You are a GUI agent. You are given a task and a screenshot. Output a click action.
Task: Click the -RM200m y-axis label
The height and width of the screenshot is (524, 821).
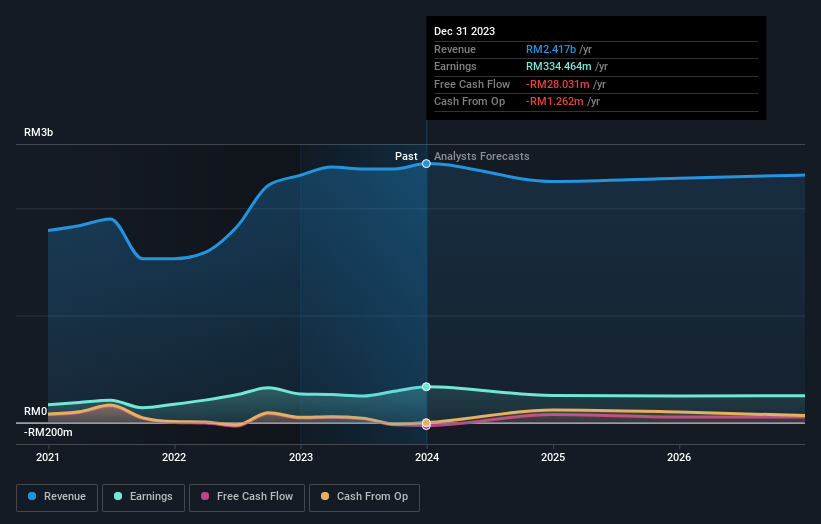point(48,432)
